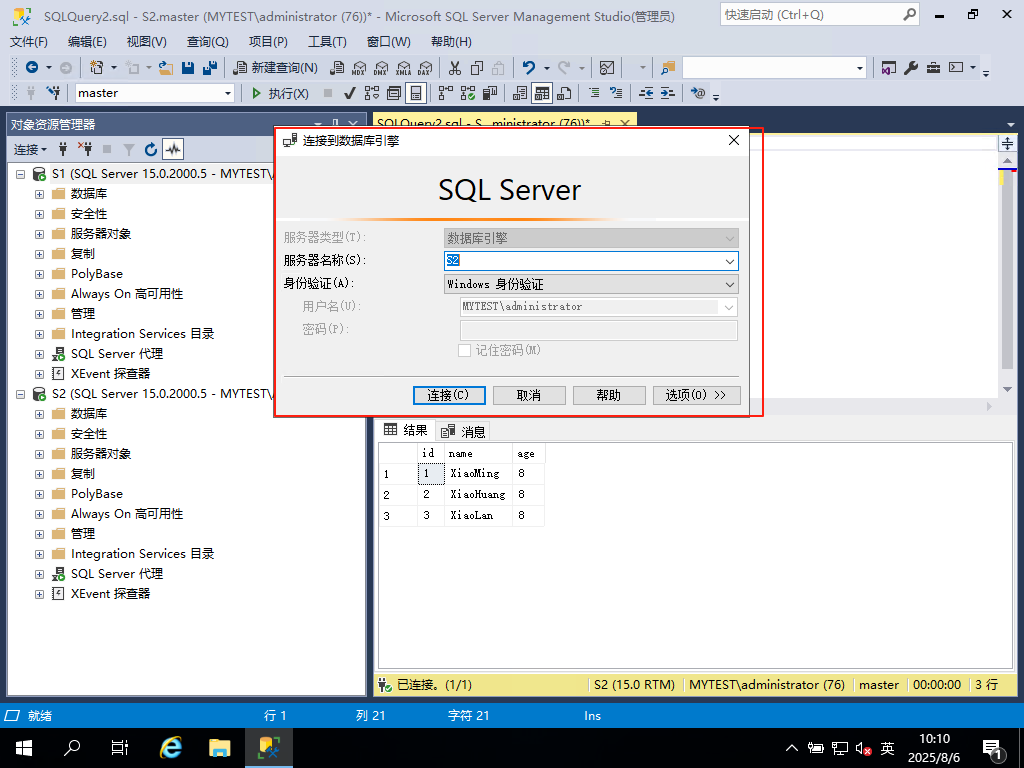The width and height of the screenshot is (1024, 768).
Task: Click Internet Explorer icon on taskbar
Action: coord(170,748)
